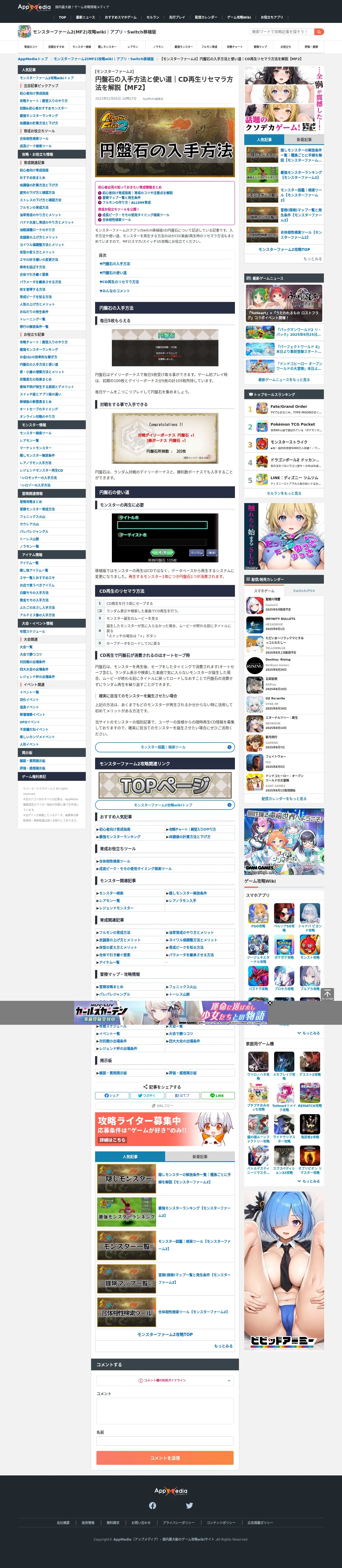Share the article via the LINE button
Viewport: 342px width, 1568px height.
point(218,1095)
